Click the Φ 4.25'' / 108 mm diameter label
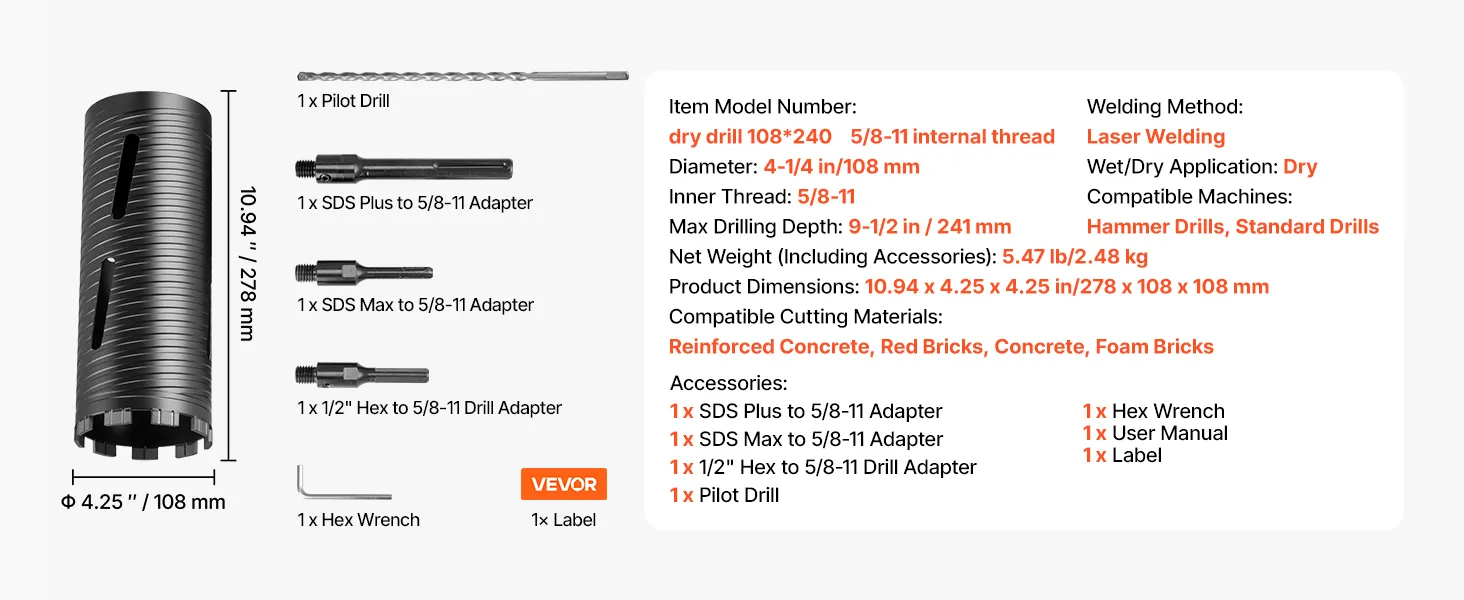The width and height of the screenshot is (1464, 600). pyautogui.click(x=143, y=502)
